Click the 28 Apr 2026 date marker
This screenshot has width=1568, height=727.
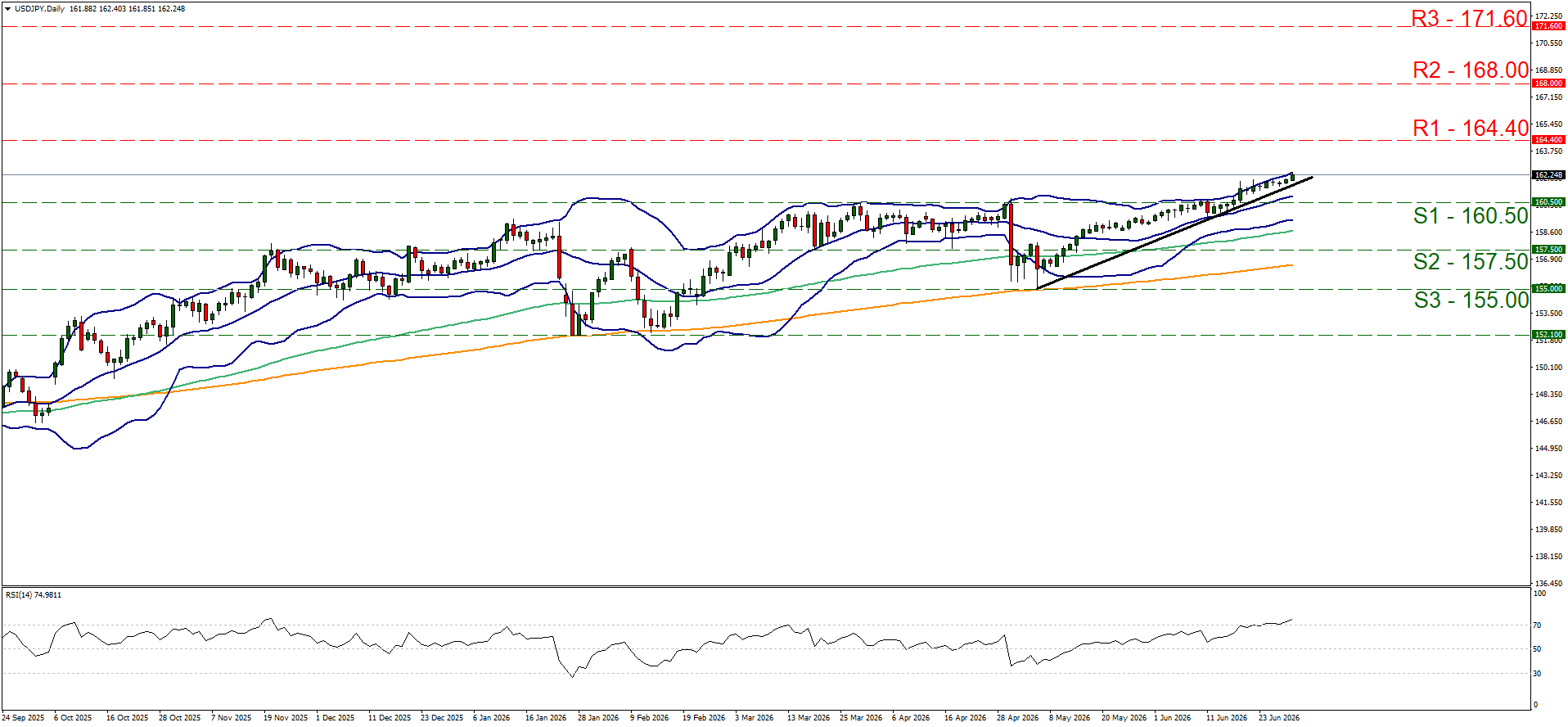pyautogui.click(x=1017, y=718)
